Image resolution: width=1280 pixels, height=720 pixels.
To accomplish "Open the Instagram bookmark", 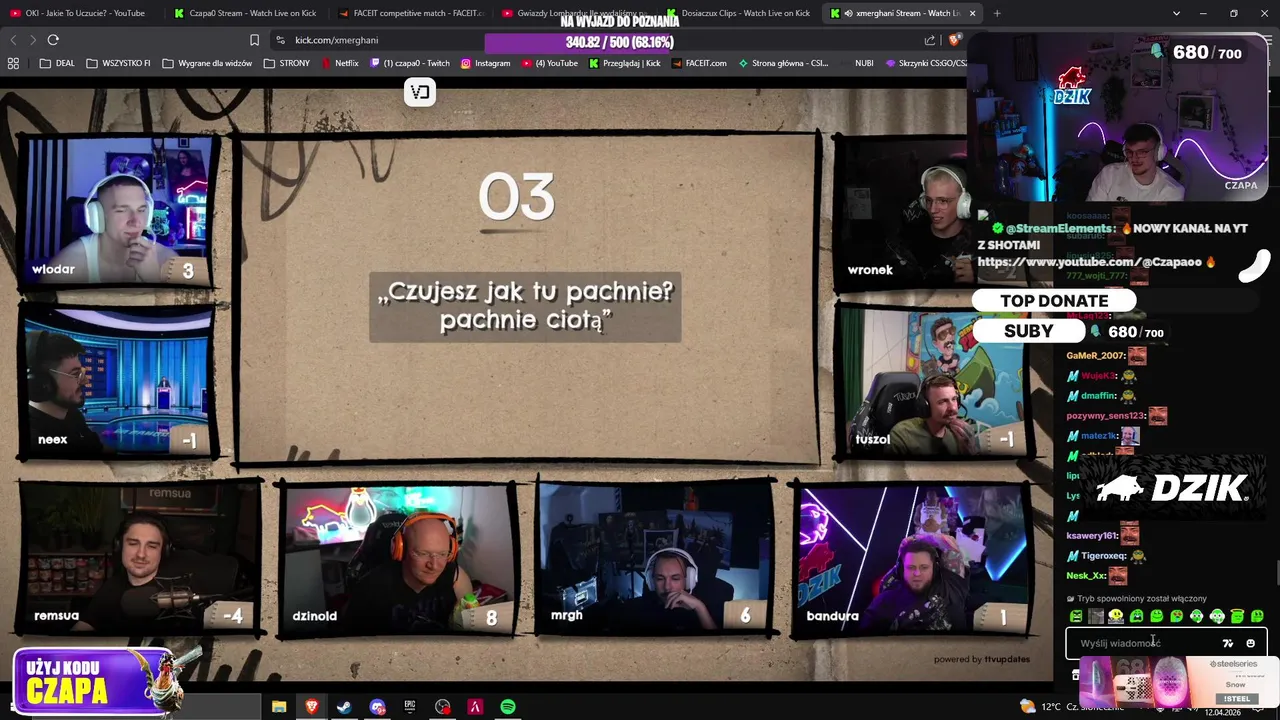I will click(486, 63).
